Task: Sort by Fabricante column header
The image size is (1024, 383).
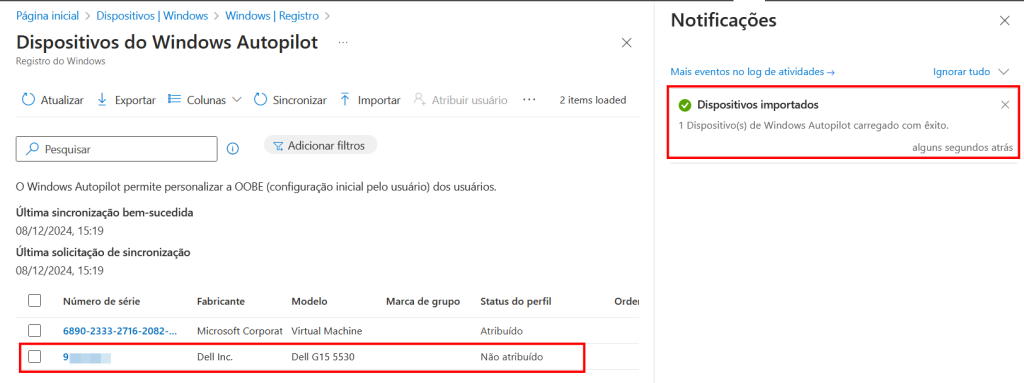Action: click(x=221, y=301)
